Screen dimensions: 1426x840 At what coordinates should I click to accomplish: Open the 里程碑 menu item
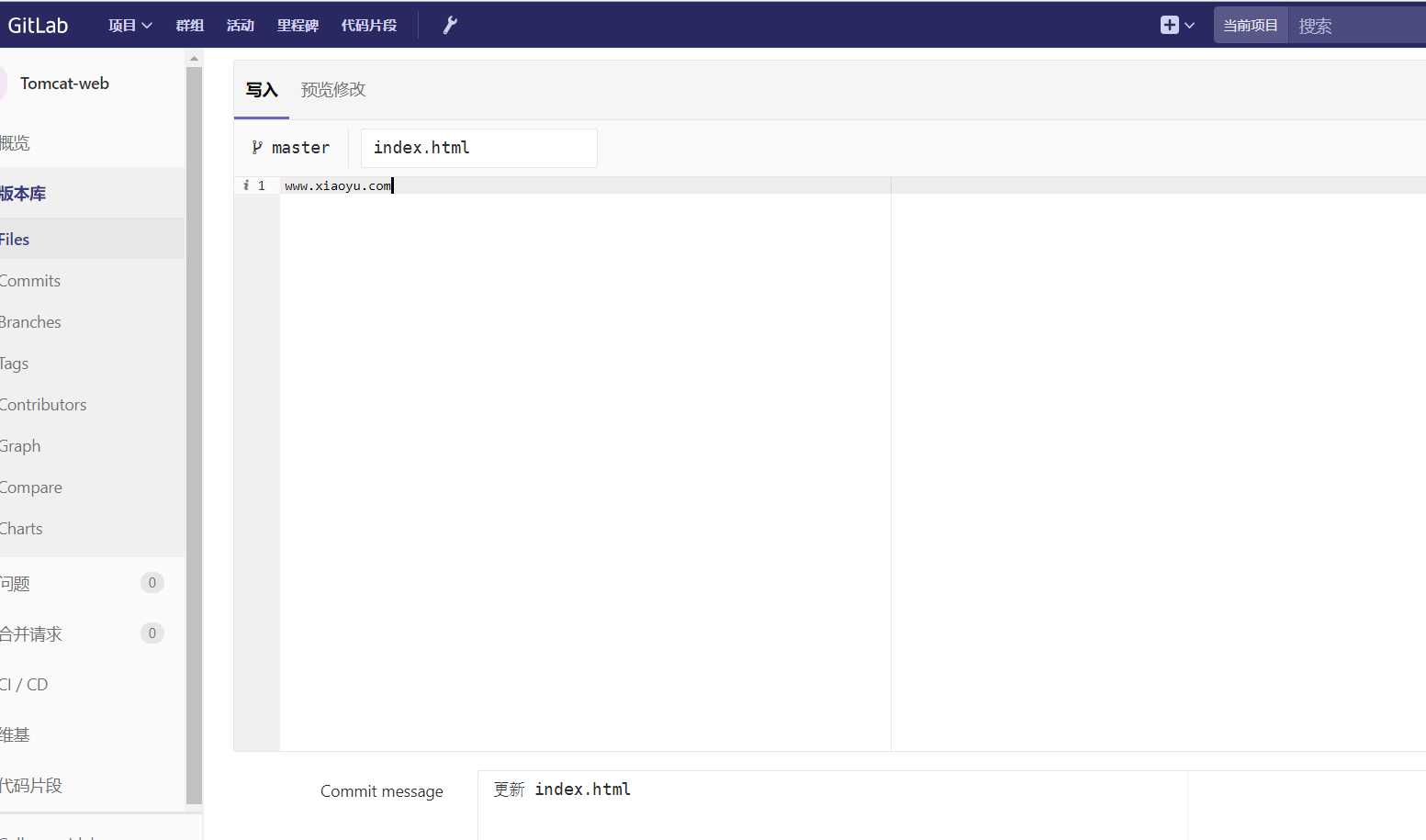pos(298,25)
